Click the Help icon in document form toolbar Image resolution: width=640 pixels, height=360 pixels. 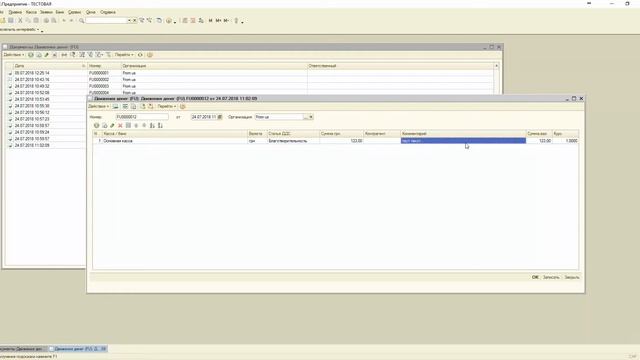182,107
